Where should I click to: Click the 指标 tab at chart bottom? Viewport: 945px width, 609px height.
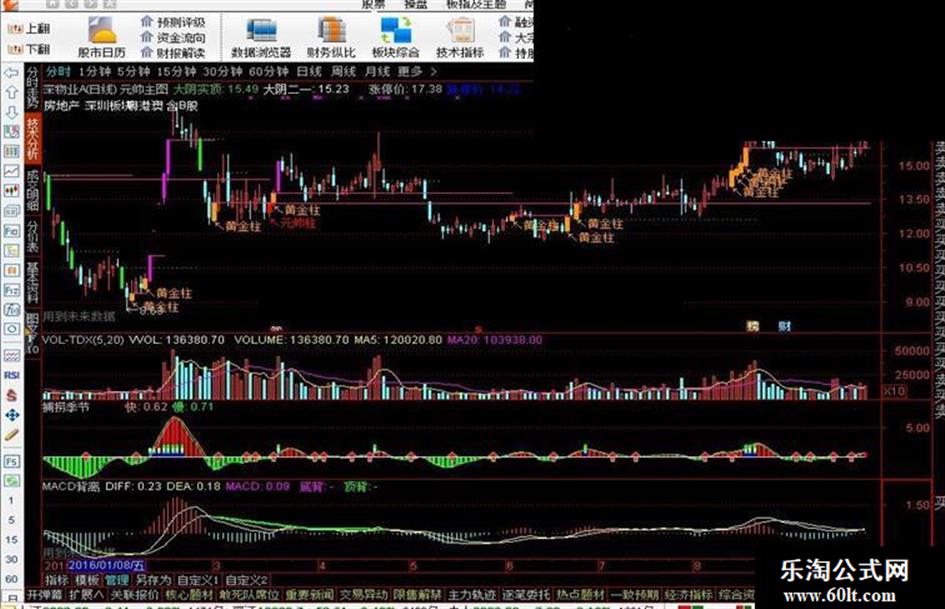click(57, 580)
